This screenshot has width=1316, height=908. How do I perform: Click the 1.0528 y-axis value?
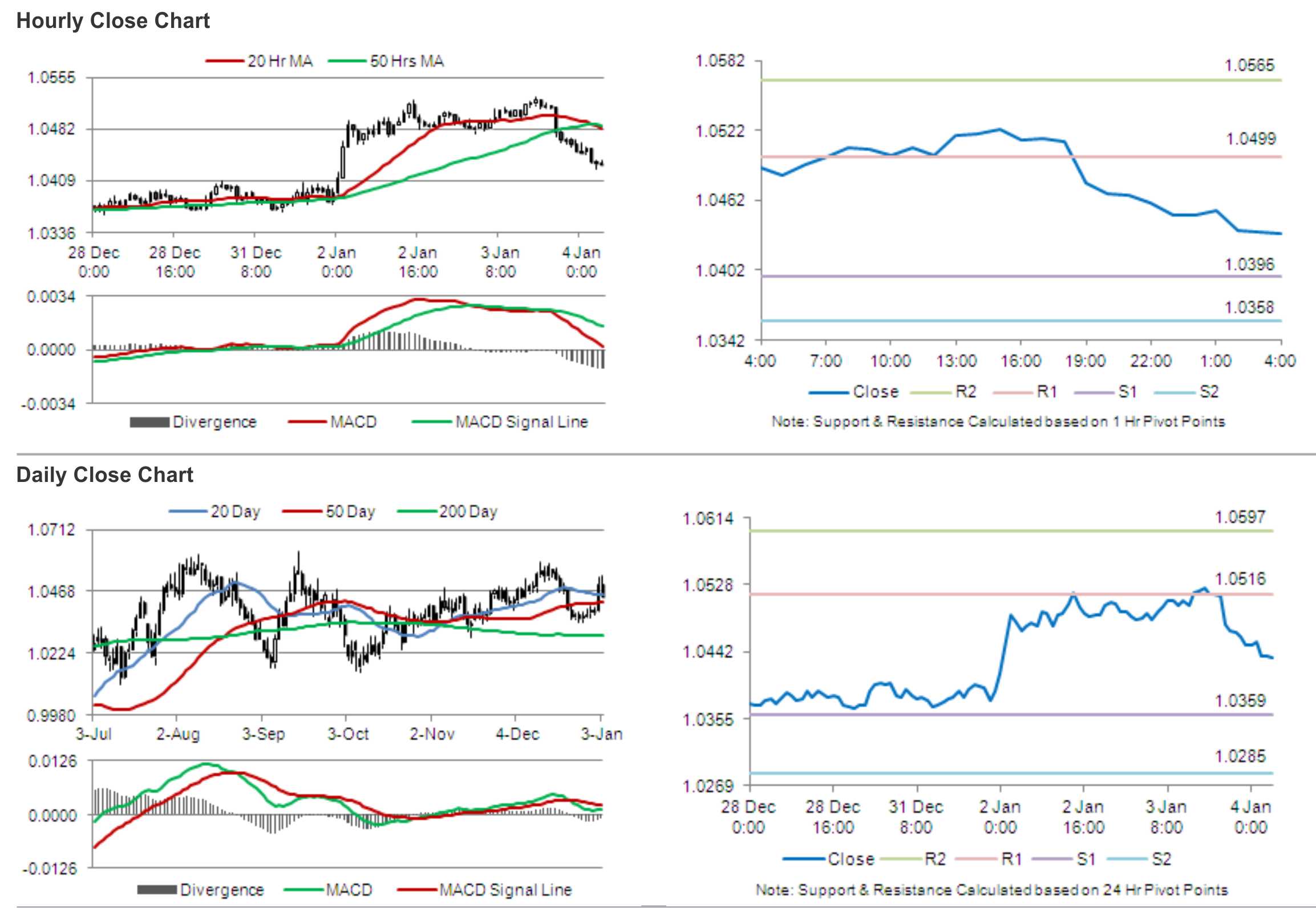pyautogui.click(x=708, y=585)
